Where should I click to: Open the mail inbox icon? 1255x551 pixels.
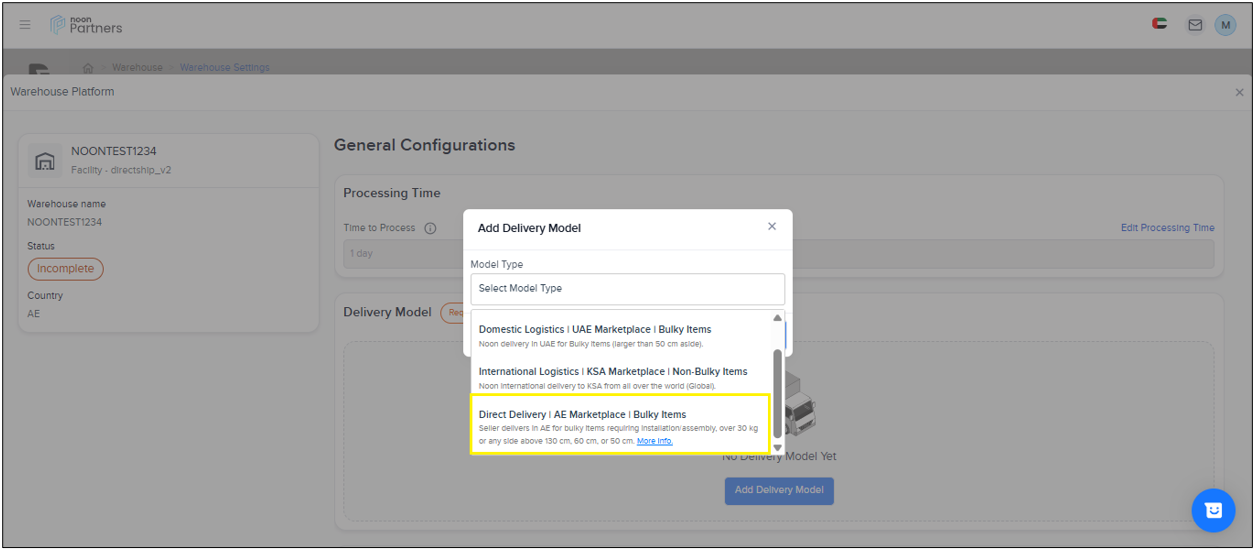[1195, 25]
